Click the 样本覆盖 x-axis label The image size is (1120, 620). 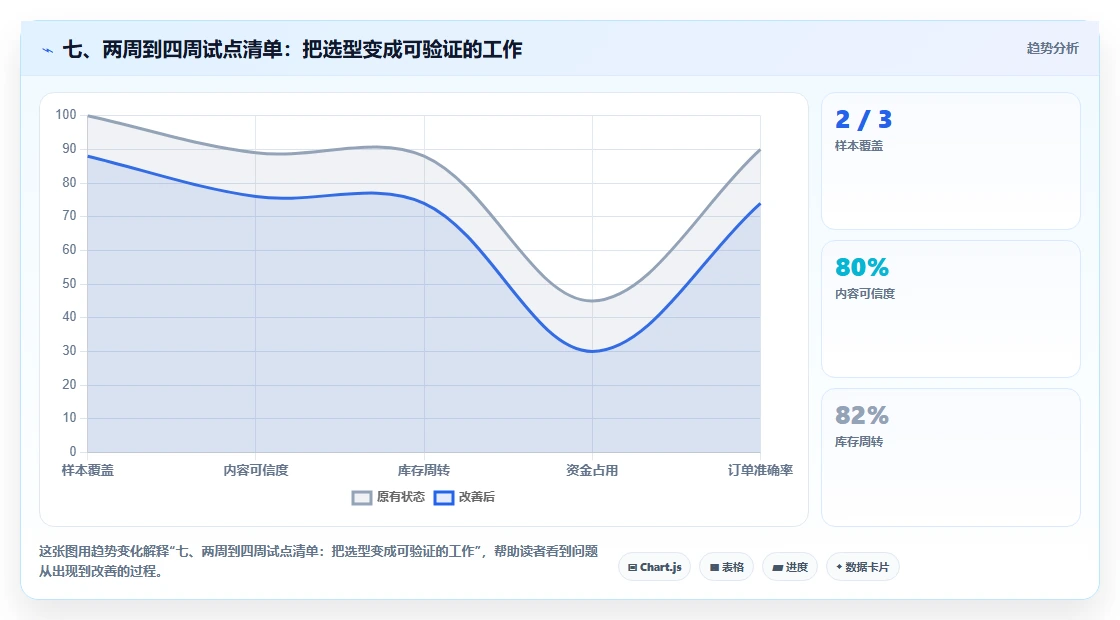point(88,470)
